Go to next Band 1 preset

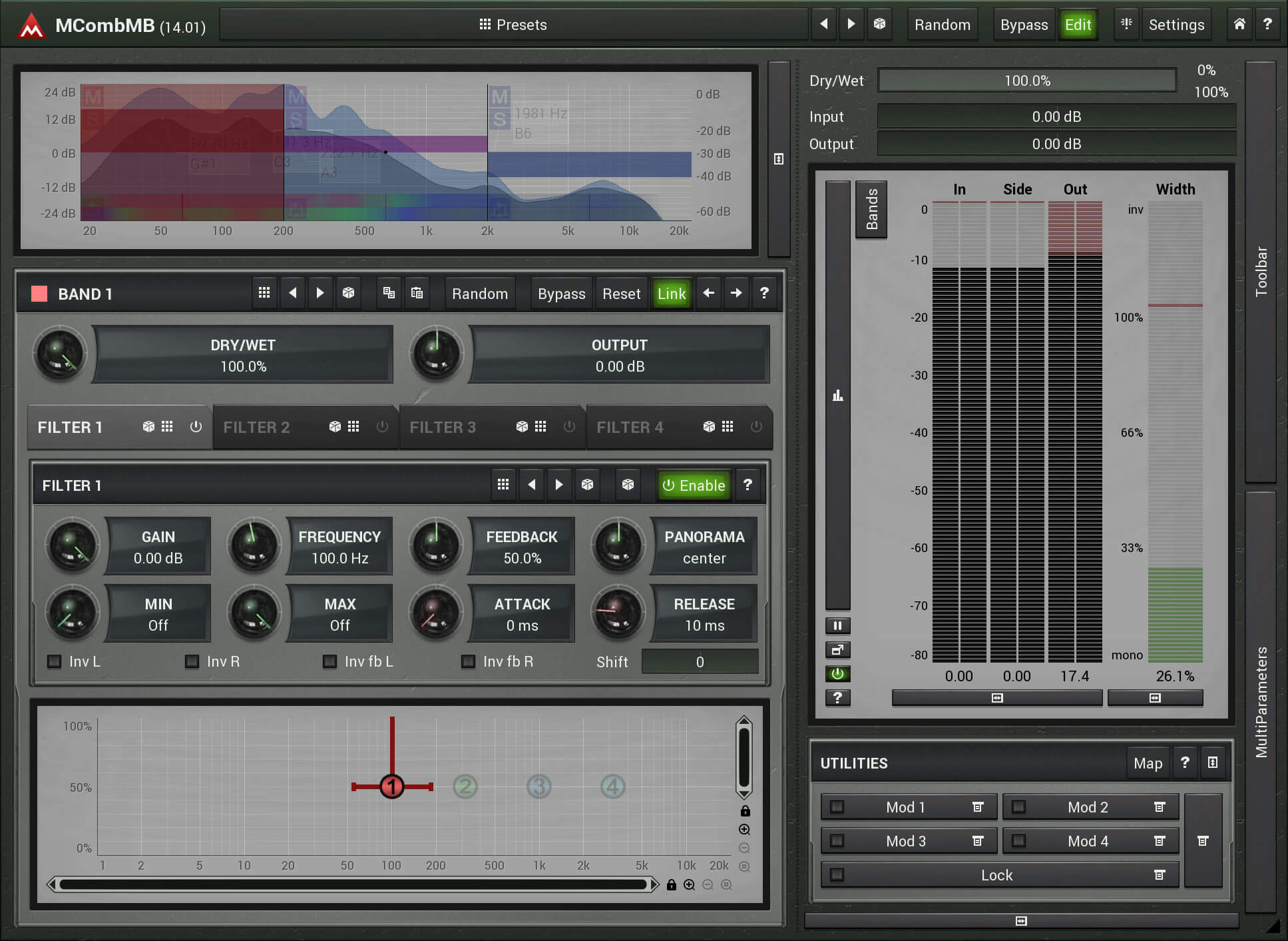(x=320, y=293)
